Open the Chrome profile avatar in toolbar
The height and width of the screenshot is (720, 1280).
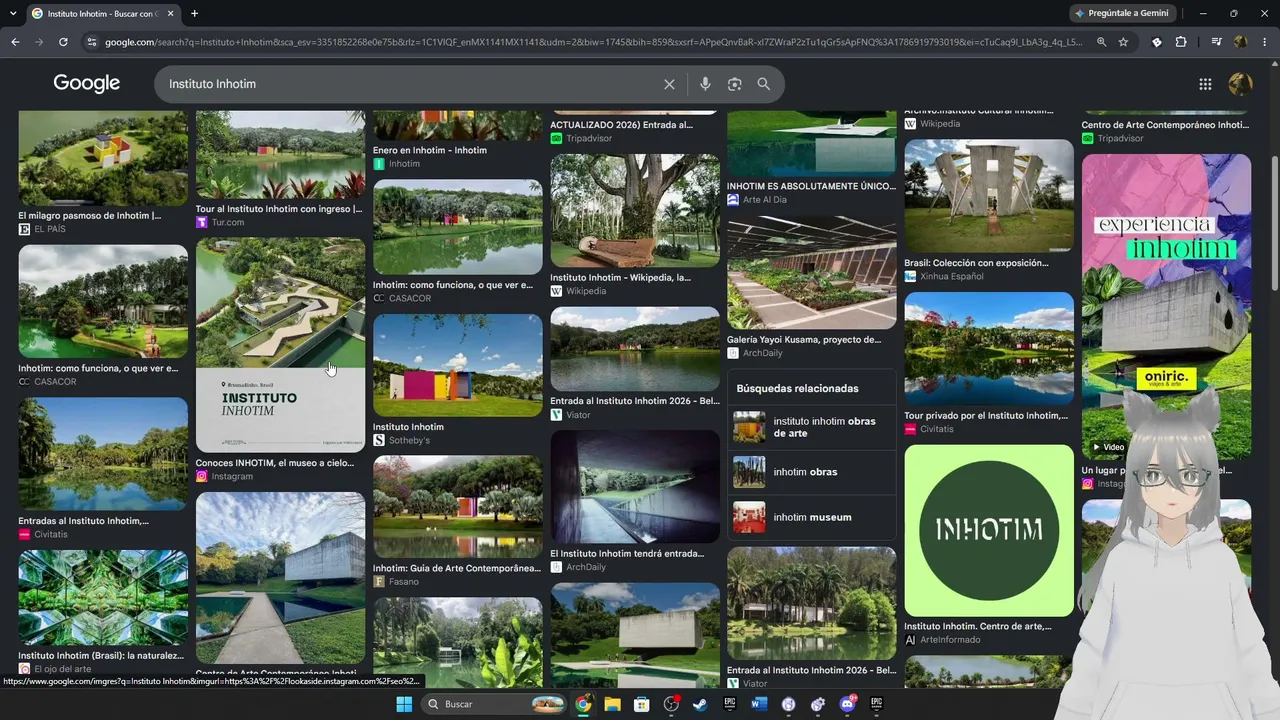(x=1240, y=42)
